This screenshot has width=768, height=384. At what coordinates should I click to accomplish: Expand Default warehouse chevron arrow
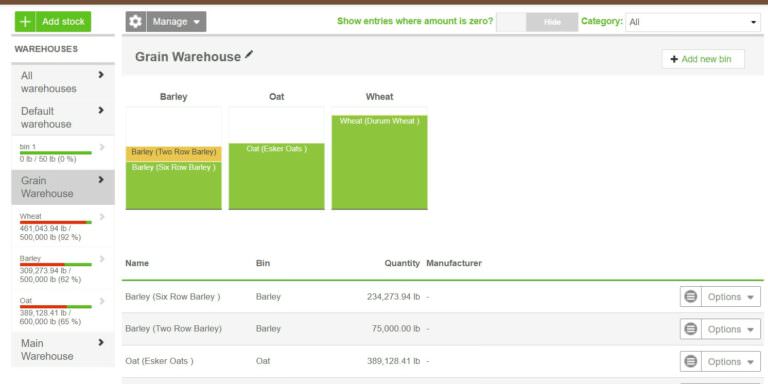pos(101,110)
